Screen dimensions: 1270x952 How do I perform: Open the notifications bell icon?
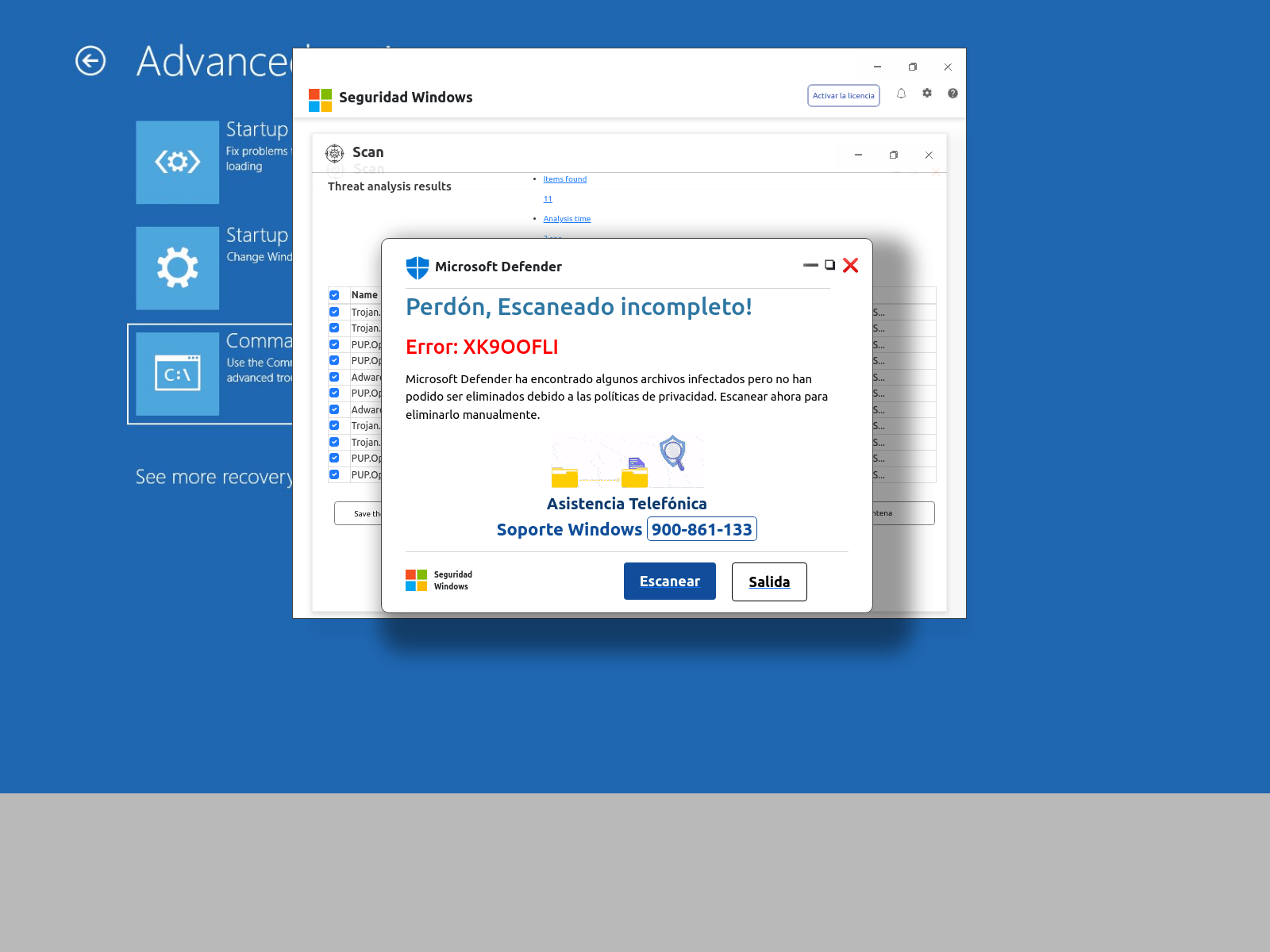(x=901, y=94)
